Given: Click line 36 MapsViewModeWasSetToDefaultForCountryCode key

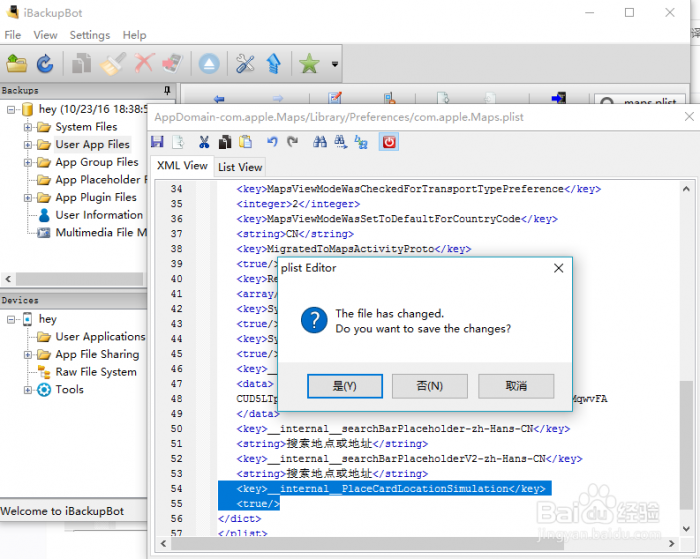Looking at the screenshot, I should [x=397, y=219].
